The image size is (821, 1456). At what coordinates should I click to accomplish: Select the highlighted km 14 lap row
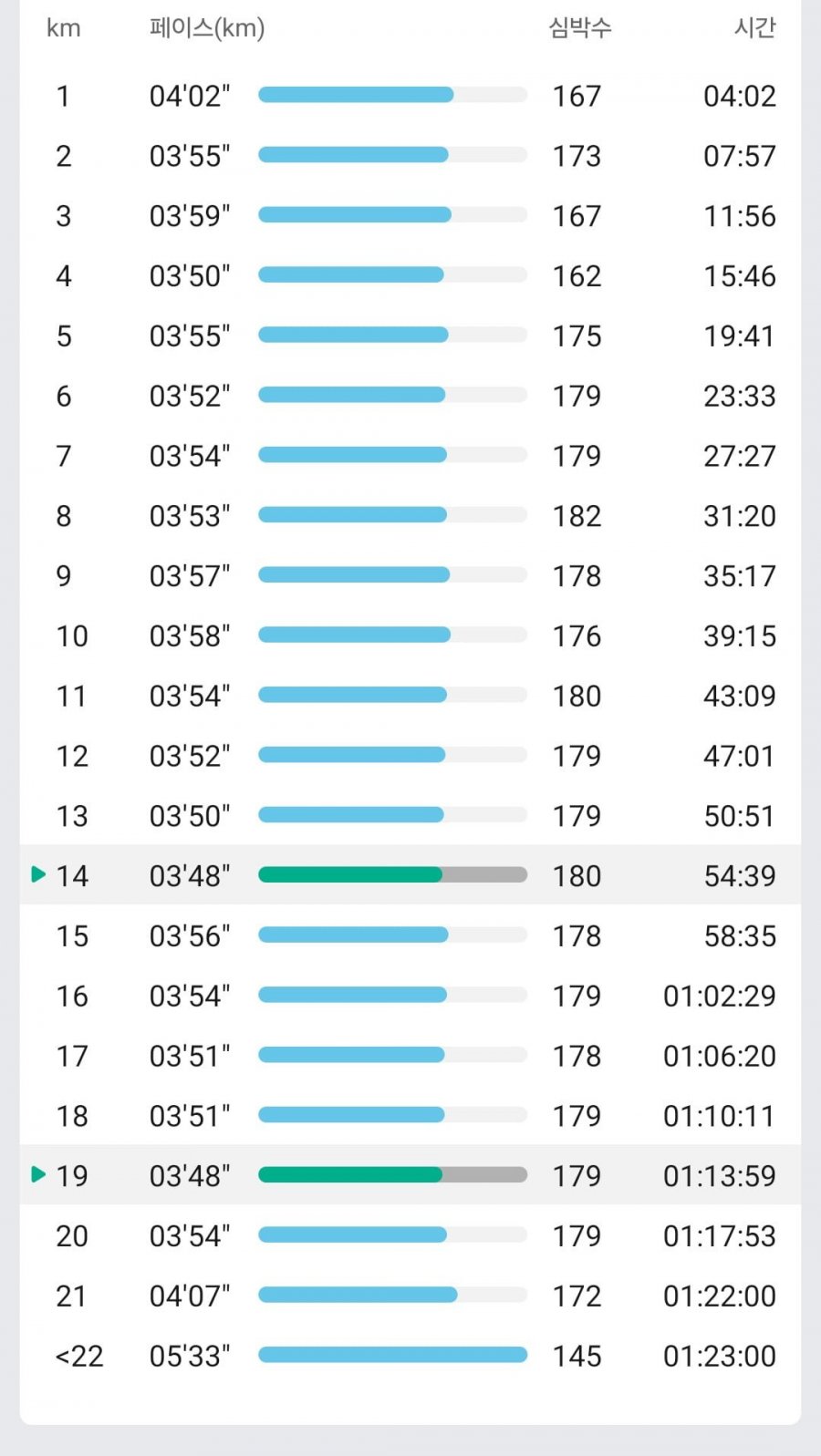click(410, 875)
